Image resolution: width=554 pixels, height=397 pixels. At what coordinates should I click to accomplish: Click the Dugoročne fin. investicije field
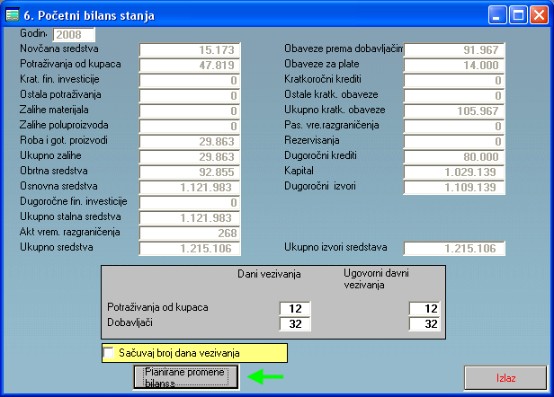coord(190,202)
